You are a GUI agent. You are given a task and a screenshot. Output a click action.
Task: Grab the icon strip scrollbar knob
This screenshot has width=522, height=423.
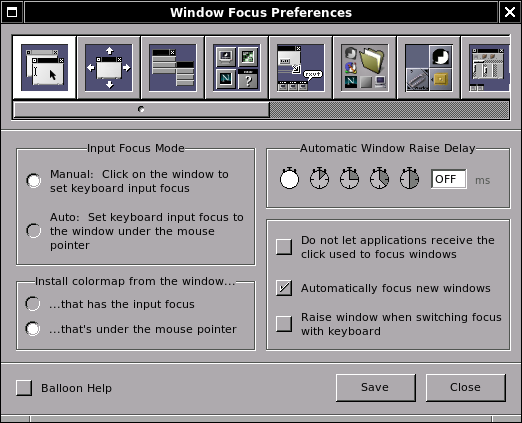point(141,109)
